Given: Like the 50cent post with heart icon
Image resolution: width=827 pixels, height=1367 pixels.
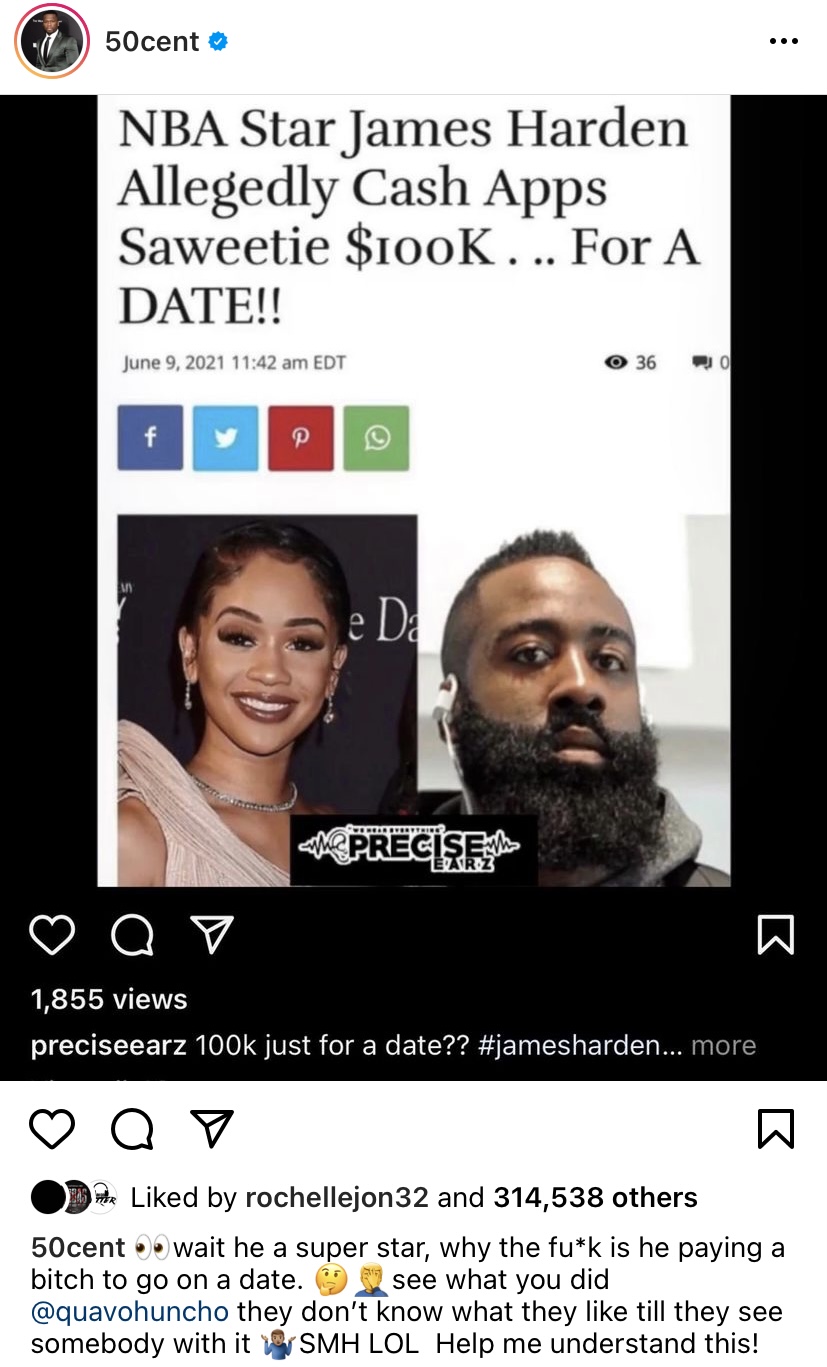Looking at the screenshot, I should click(52, 1129).
